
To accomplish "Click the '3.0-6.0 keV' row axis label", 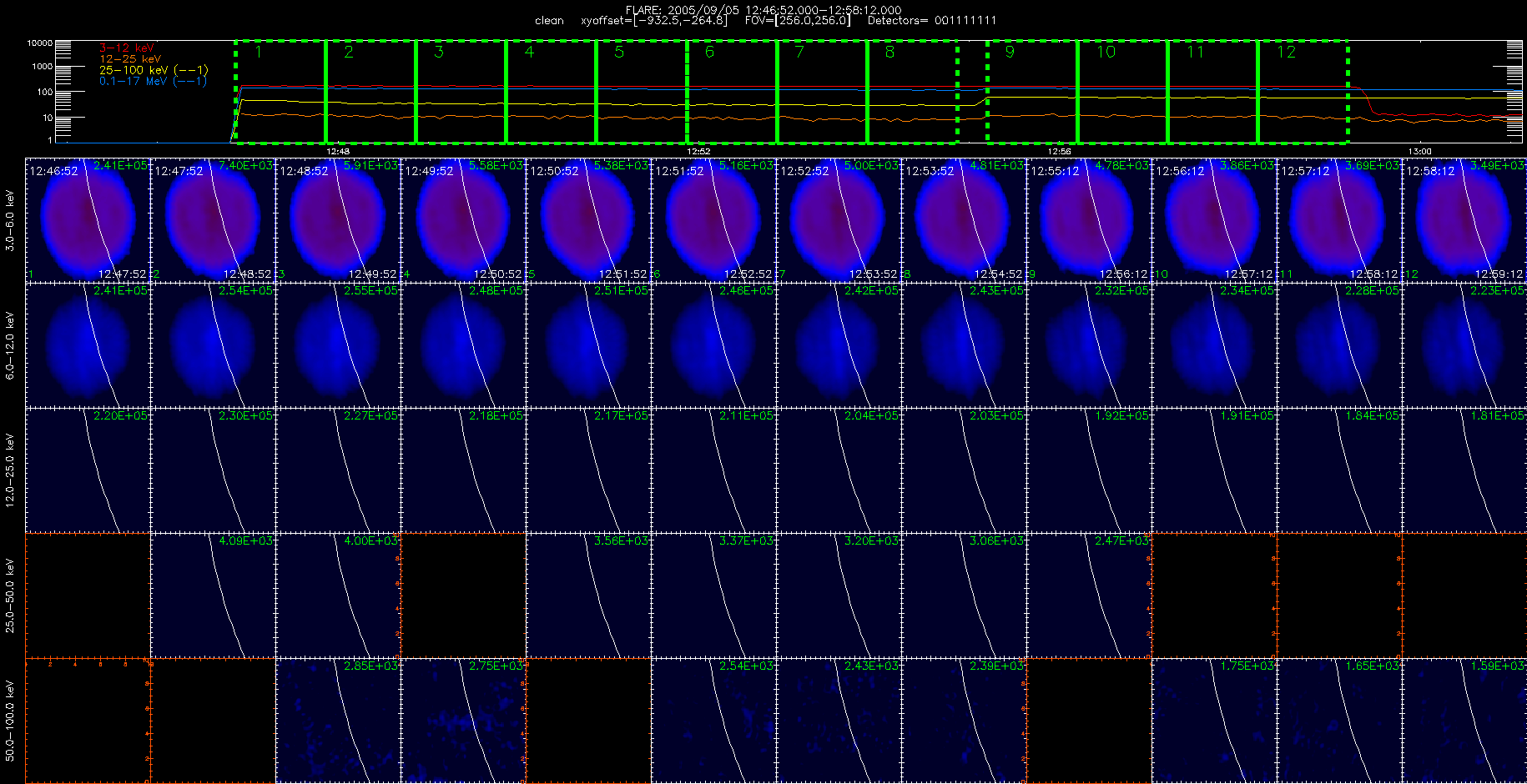I will point(10,221).
